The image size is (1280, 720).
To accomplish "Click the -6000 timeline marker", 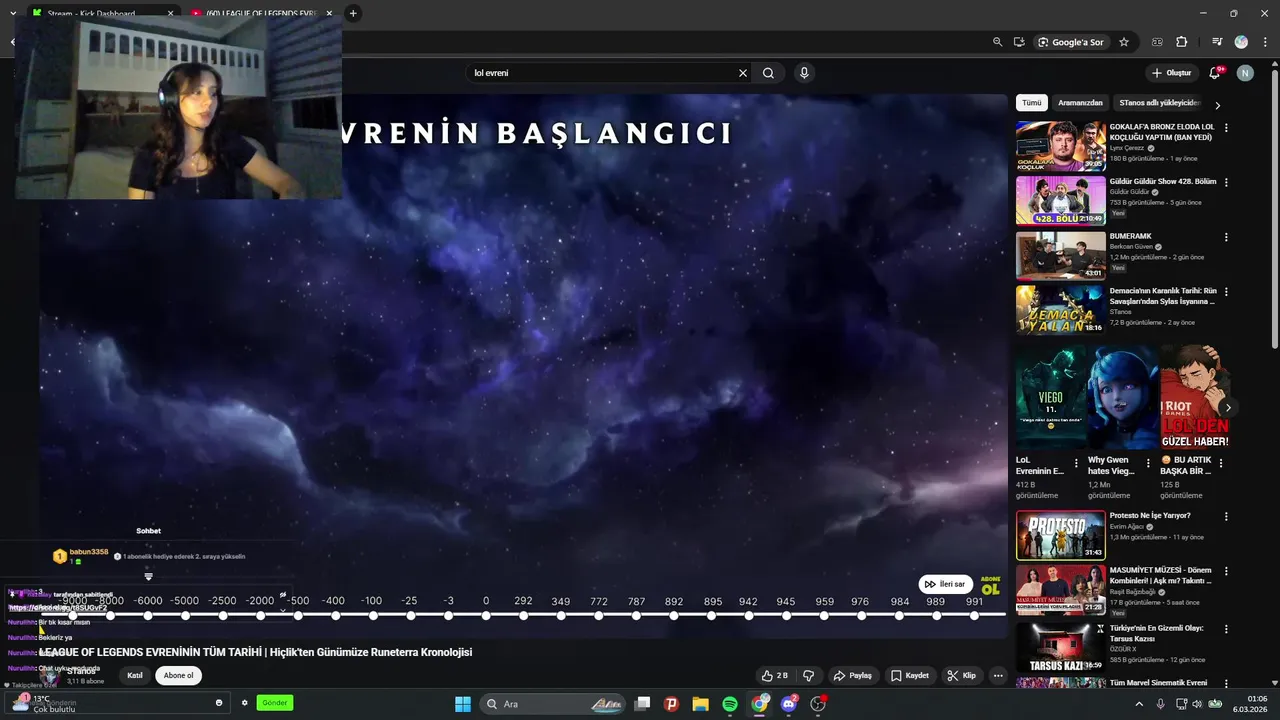I will pos(148,615).
